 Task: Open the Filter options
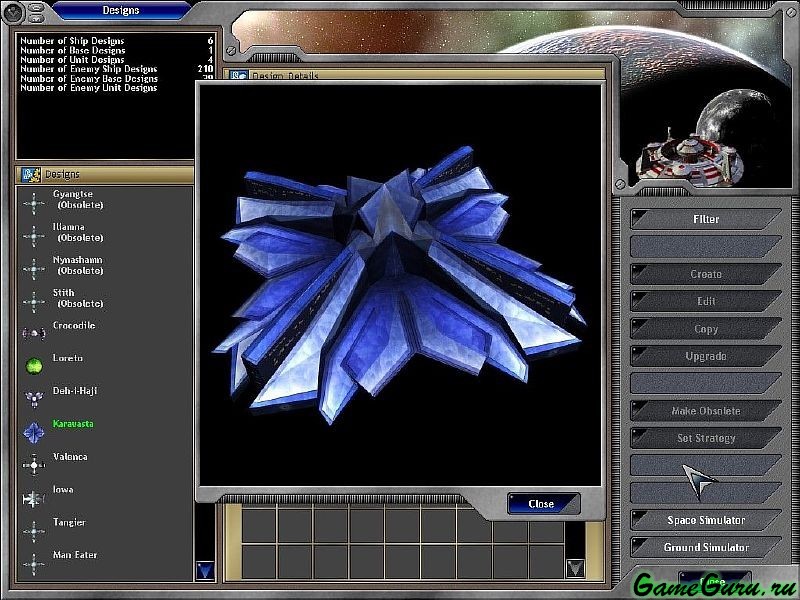click(x=706, y=219)
